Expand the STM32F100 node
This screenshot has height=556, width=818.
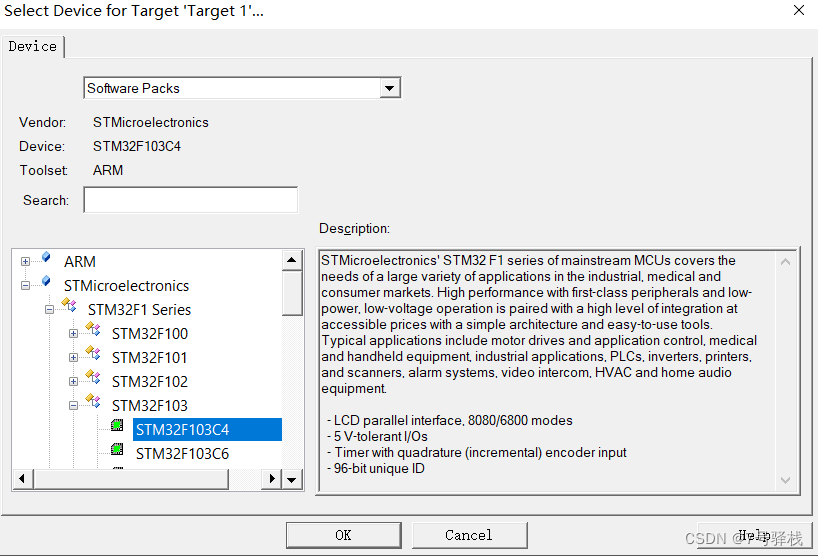73,333
